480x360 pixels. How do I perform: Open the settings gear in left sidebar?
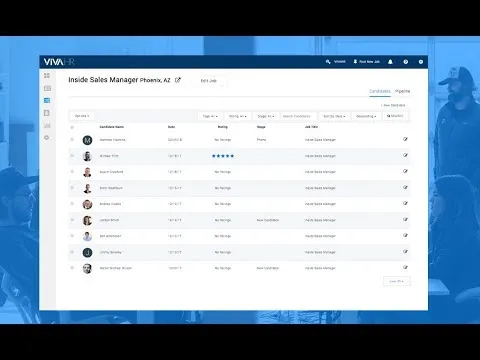[x=47, y=137]
